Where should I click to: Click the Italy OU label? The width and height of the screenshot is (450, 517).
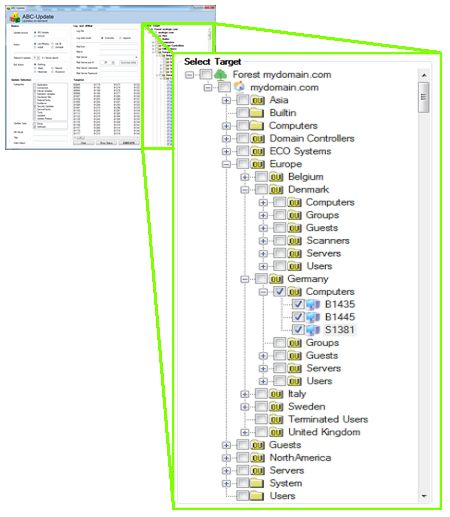[297, 394]
